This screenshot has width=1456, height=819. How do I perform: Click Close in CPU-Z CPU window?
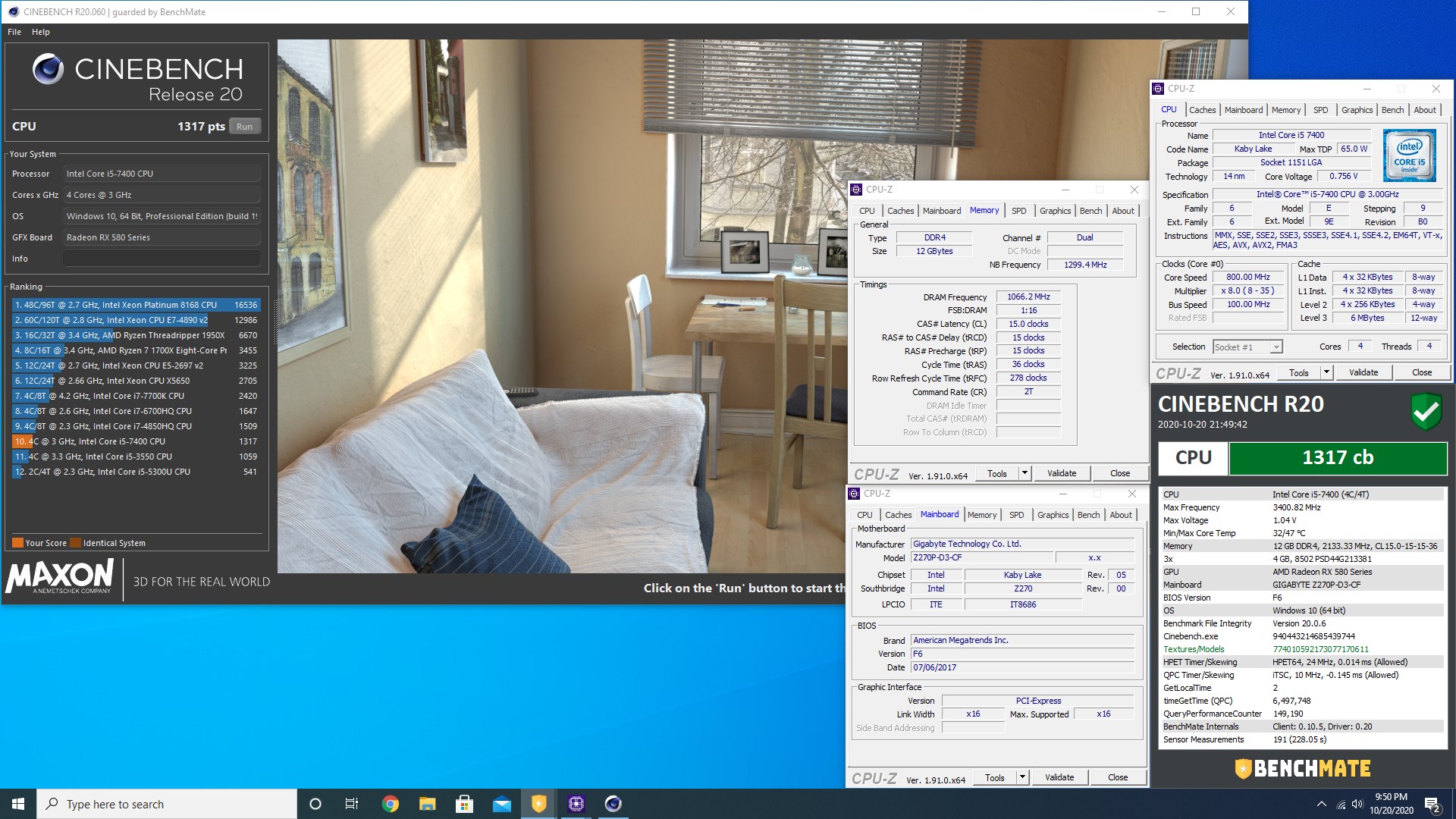click(1422, 372)
